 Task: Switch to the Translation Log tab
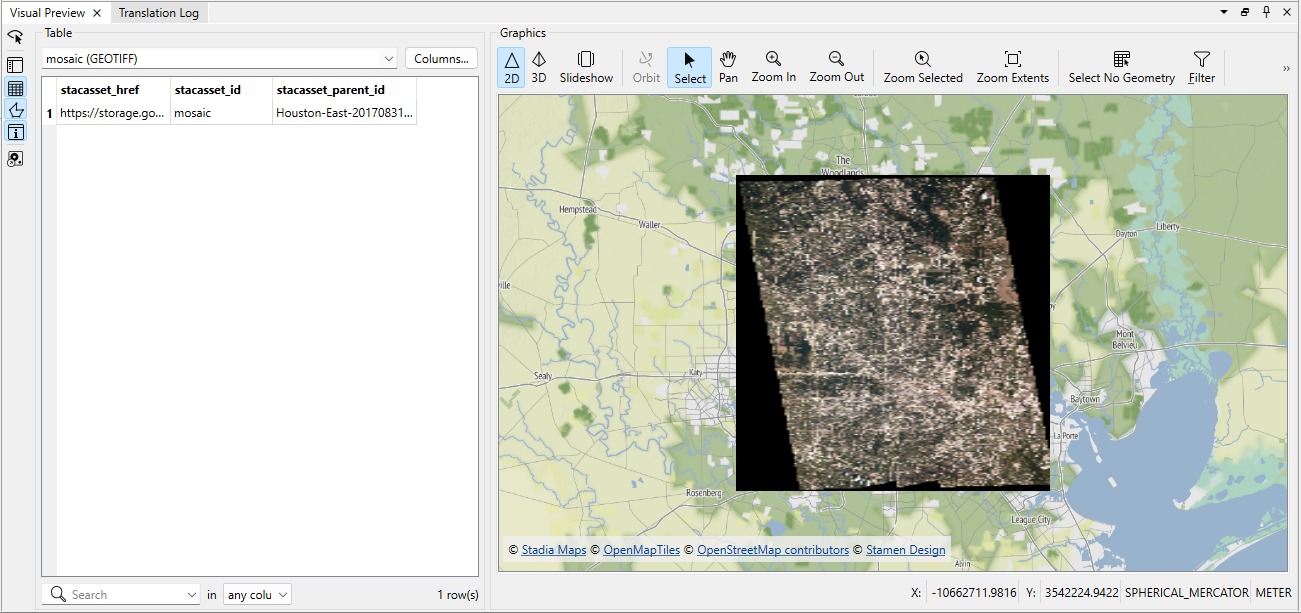[159, 13]
